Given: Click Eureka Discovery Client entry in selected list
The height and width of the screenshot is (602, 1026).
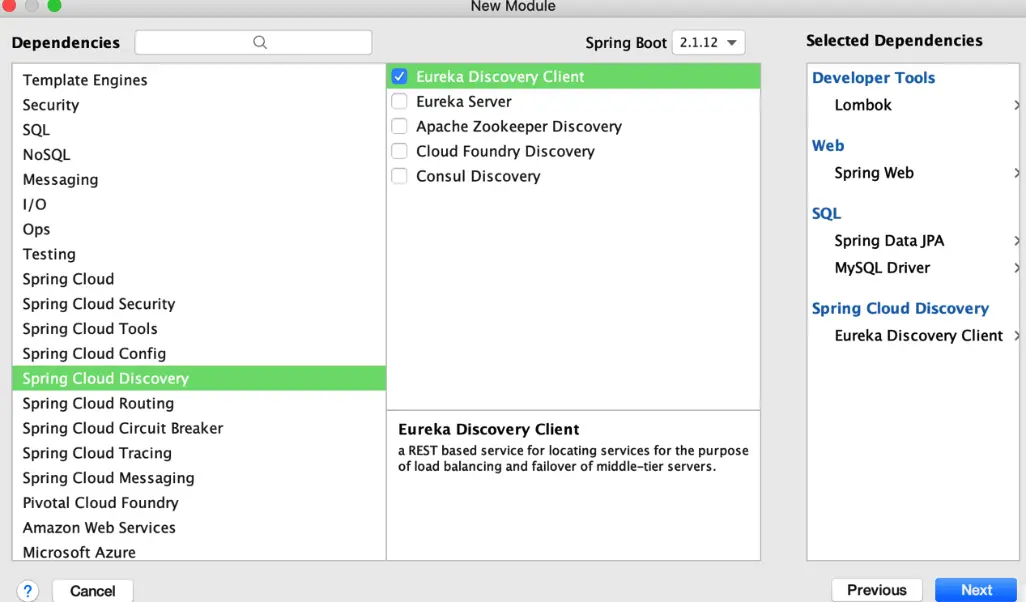Looking at the screenshot, I should 918,336.
